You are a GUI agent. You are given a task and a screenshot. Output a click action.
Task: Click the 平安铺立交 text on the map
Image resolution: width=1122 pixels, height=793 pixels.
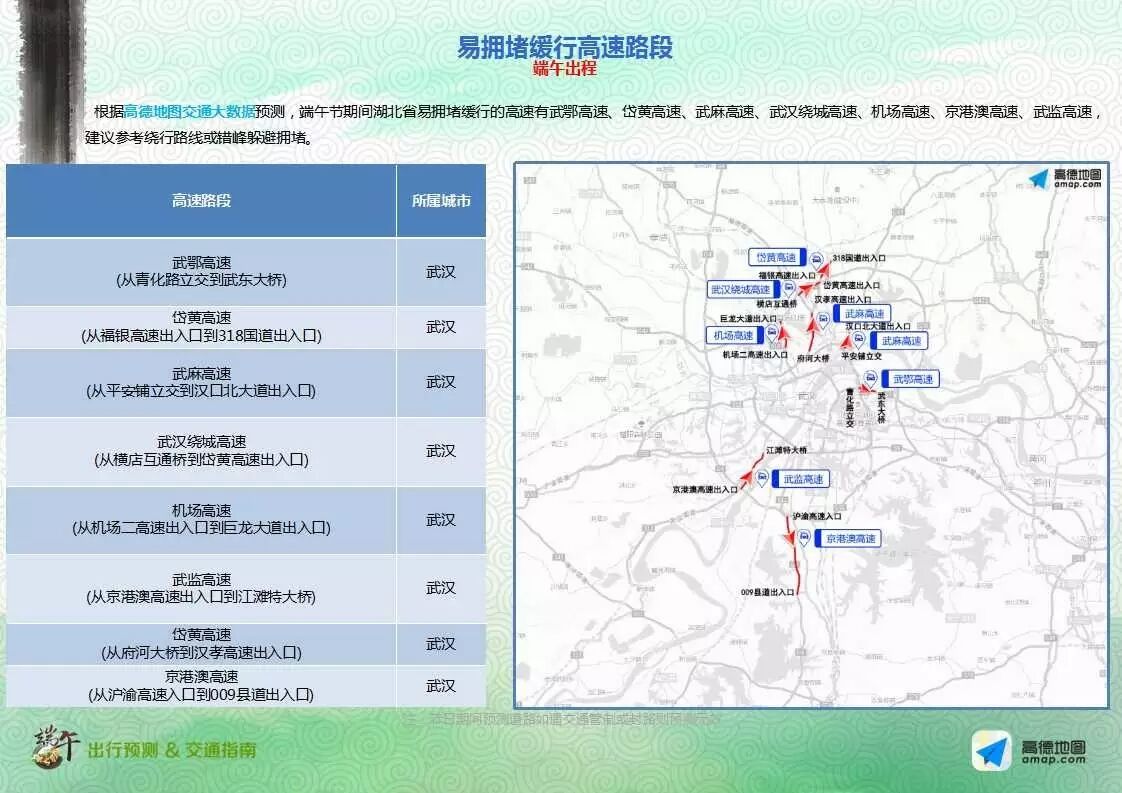(x=862, y=356)
